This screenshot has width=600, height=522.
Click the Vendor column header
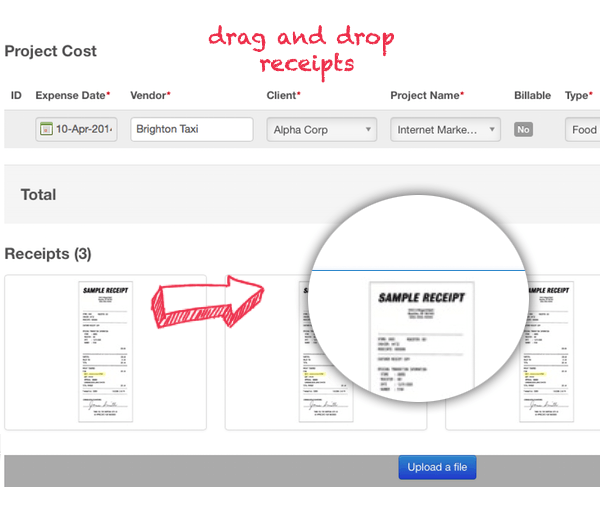(149, 95)
